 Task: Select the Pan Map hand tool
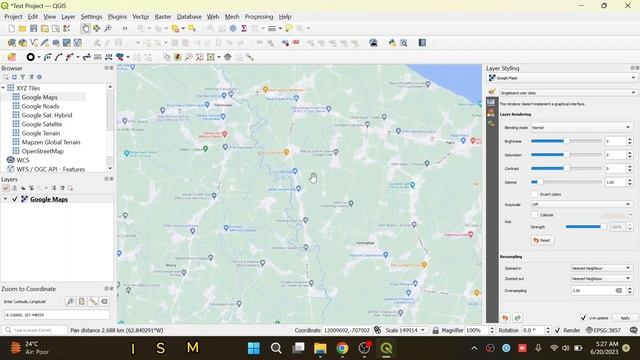click(x=85, y=28)
